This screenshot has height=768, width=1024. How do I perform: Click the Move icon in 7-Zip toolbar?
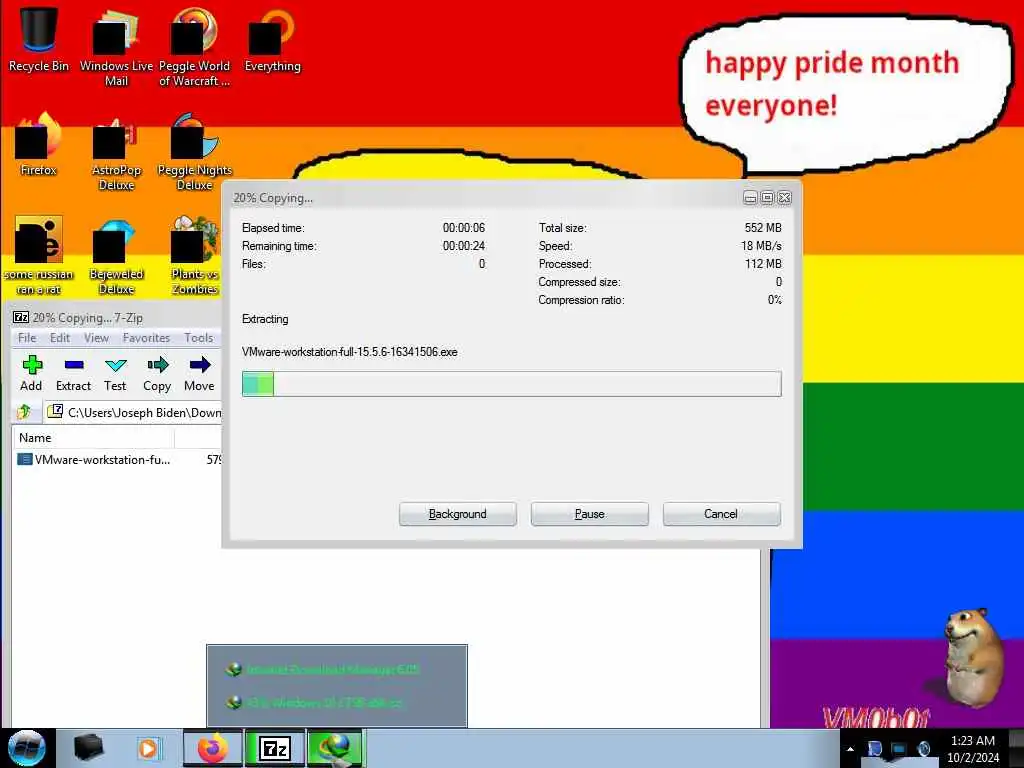(200, 364)
